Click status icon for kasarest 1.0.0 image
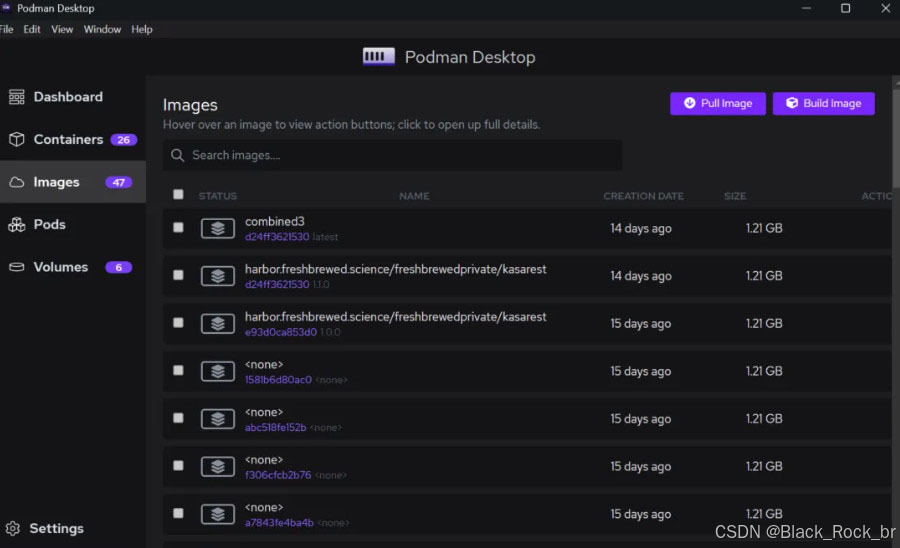 tap(218, 324)
